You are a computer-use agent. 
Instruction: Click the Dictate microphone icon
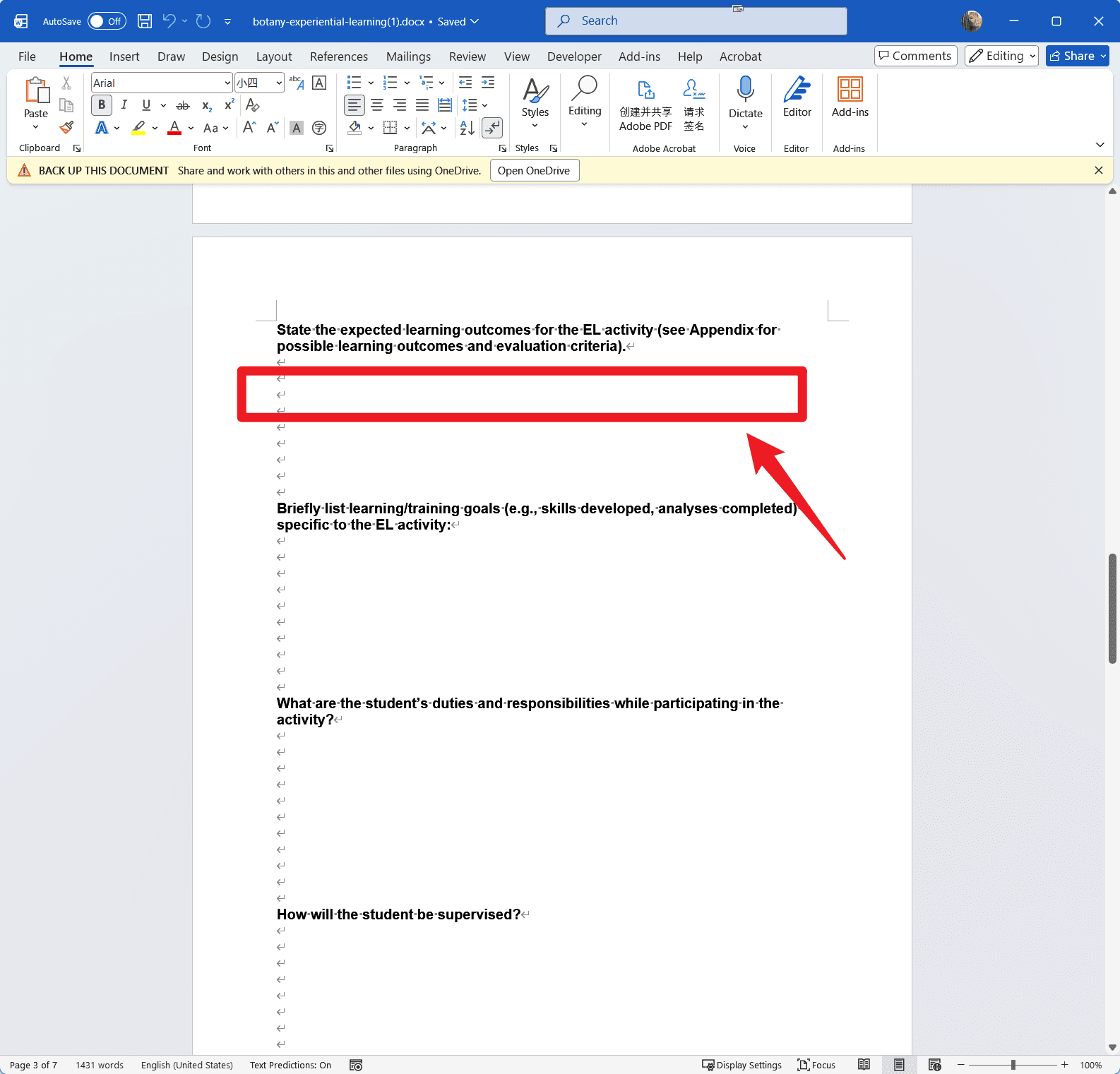point(745,90)
